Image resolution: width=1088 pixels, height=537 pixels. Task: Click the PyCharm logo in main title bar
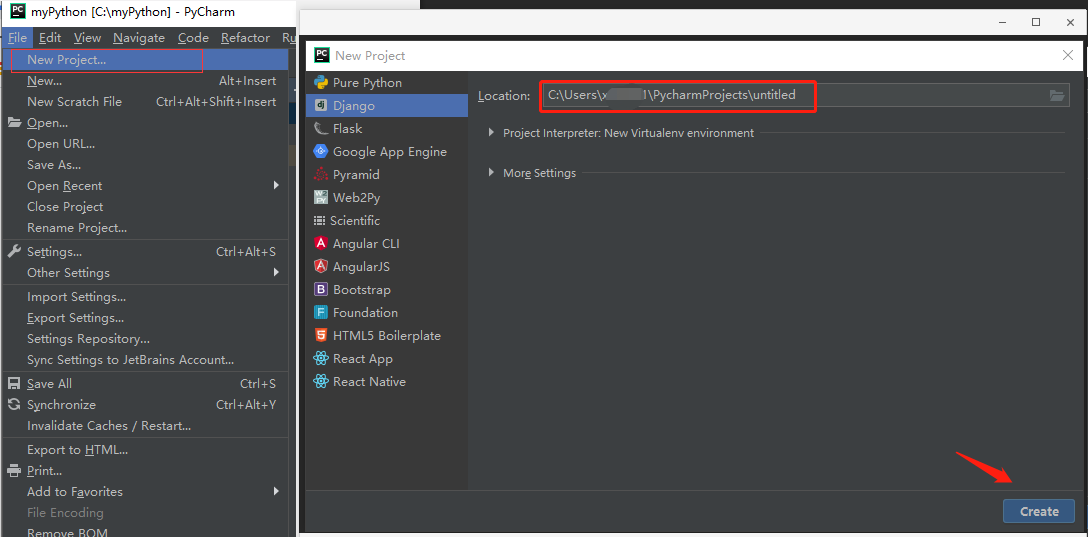pos(18,11)
